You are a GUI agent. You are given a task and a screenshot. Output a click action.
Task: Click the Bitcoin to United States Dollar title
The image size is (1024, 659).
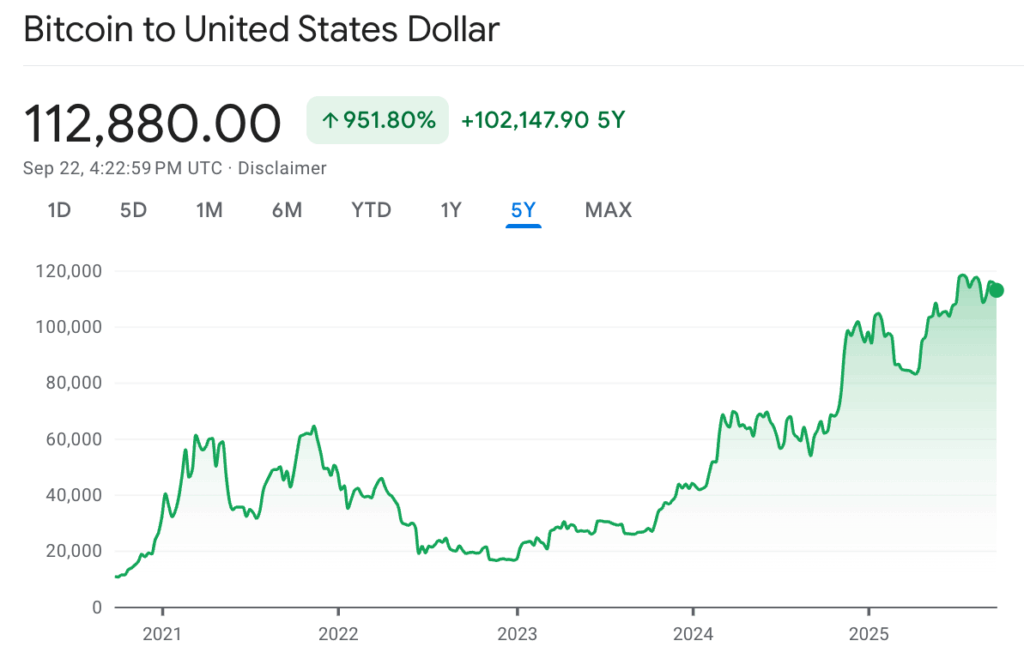[261, 29]
